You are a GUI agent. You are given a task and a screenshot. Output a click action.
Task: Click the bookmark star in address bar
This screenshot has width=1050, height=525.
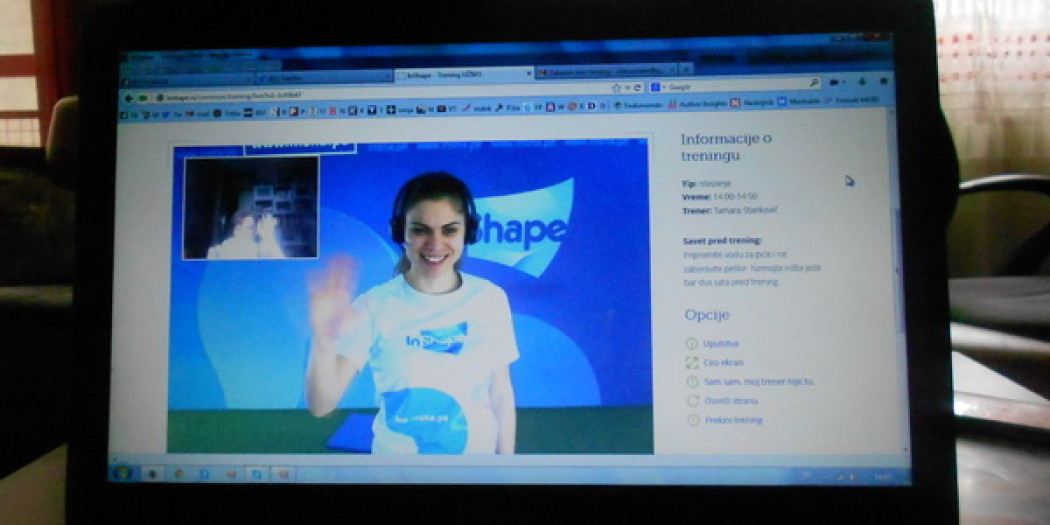tap(616, 87)
